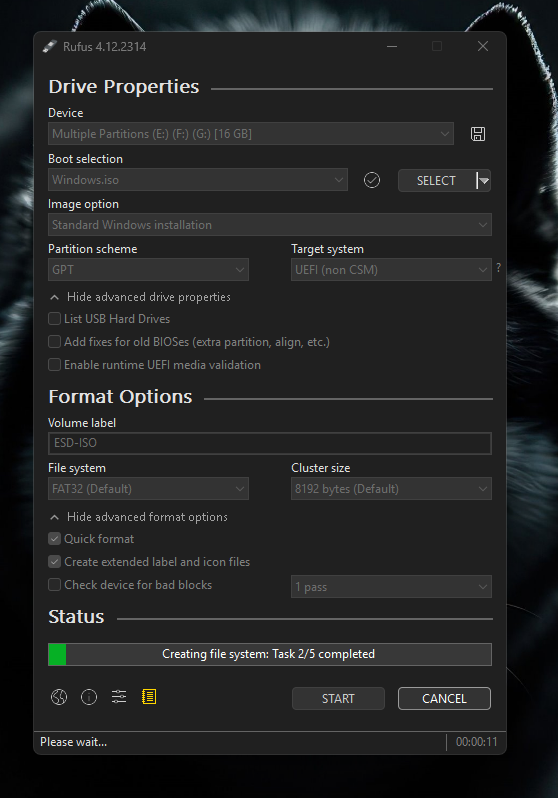Open the Device dropdown

coord(250,134)
